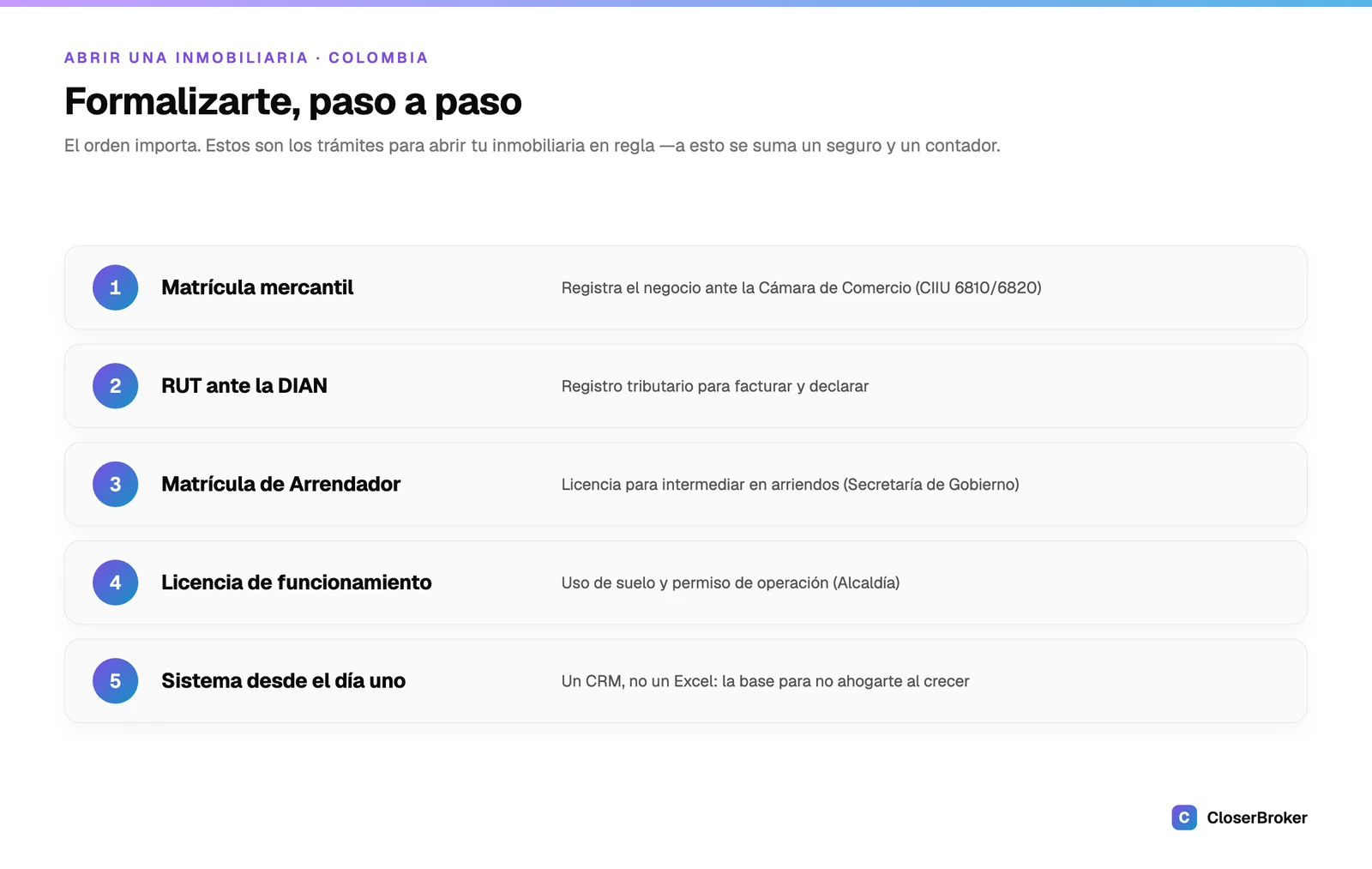
Task: Click the numbered circle badge 4
Action: (x=116, y=582)
